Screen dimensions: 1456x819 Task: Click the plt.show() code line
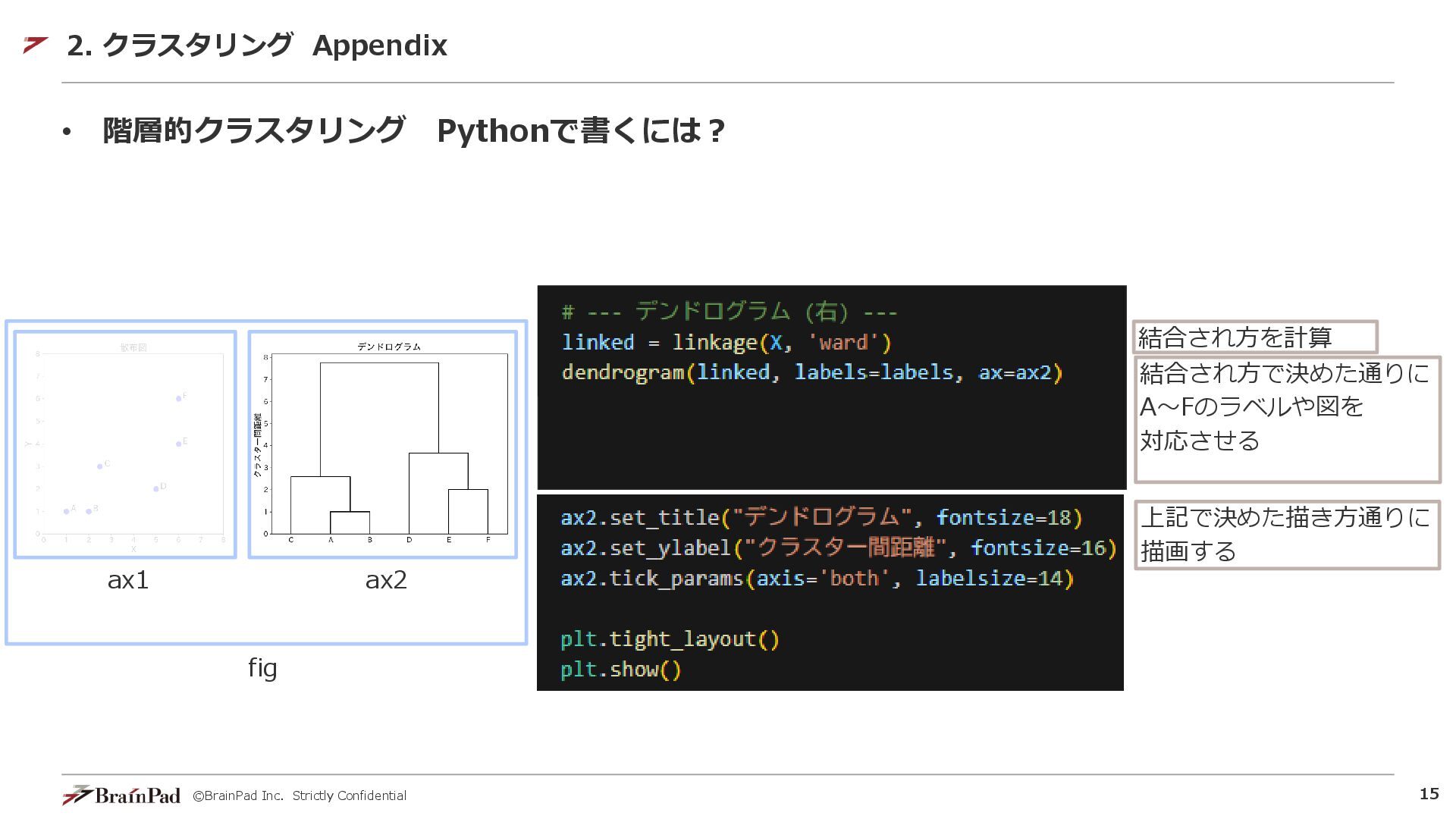click(x=620, y=670)
